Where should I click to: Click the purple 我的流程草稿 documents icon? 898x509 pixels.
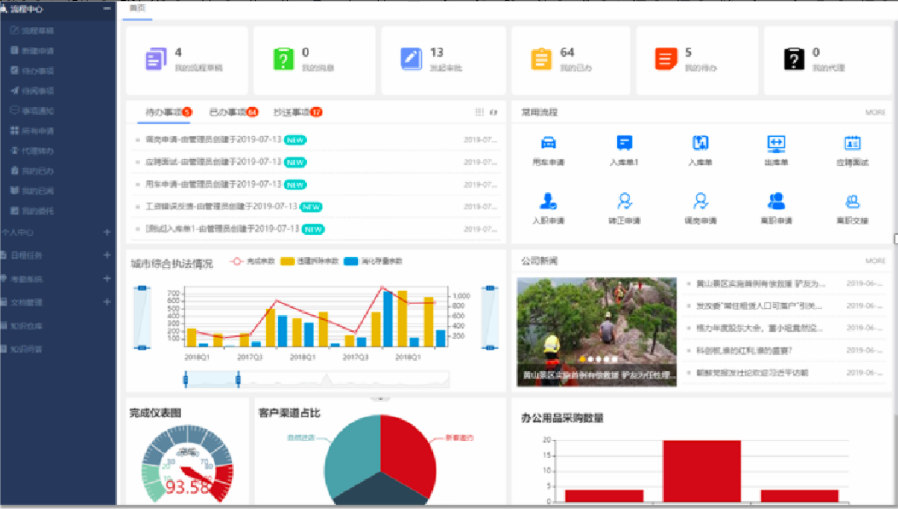click(x=155, y=59)
